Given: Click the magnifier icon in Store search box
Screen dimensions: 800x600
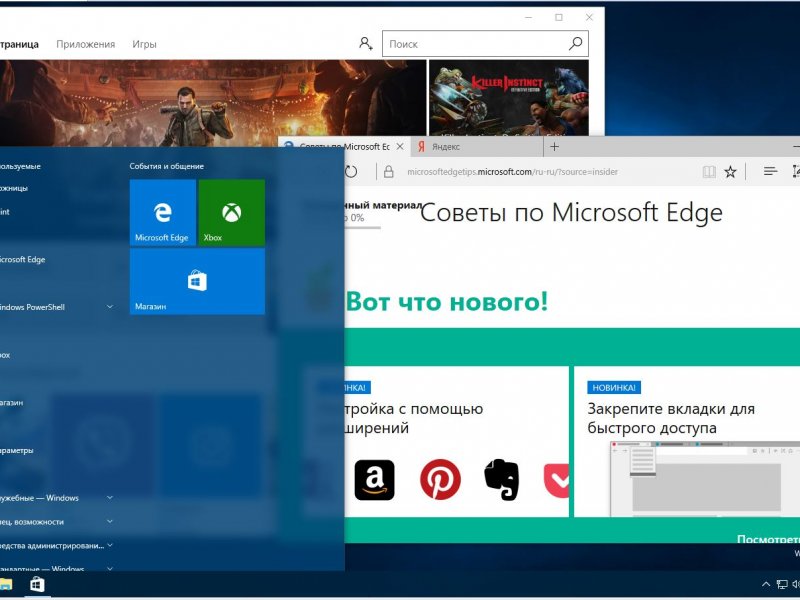Looking at the screenshot, I should [x=576, y=43].
